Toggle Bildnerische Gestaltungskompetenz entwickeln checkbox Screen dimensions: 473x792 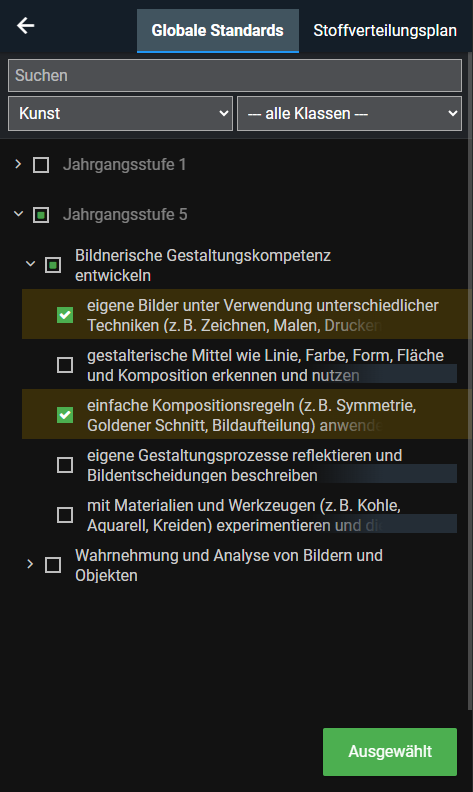(53, 265)
